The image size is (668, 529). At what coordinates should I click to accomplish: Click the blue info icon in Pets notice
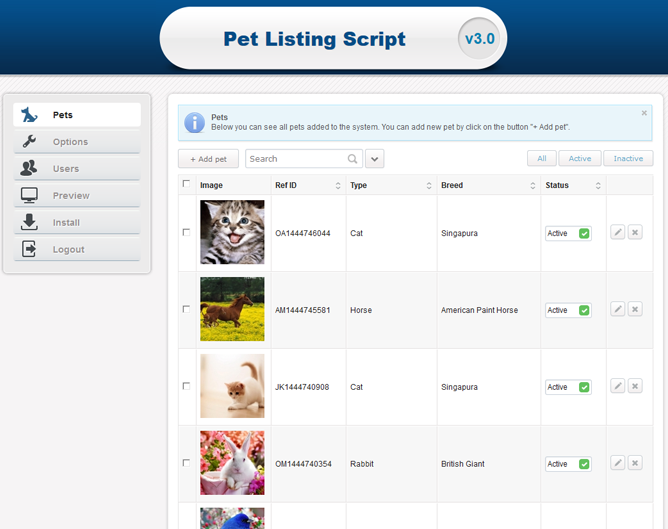[194, 123]
